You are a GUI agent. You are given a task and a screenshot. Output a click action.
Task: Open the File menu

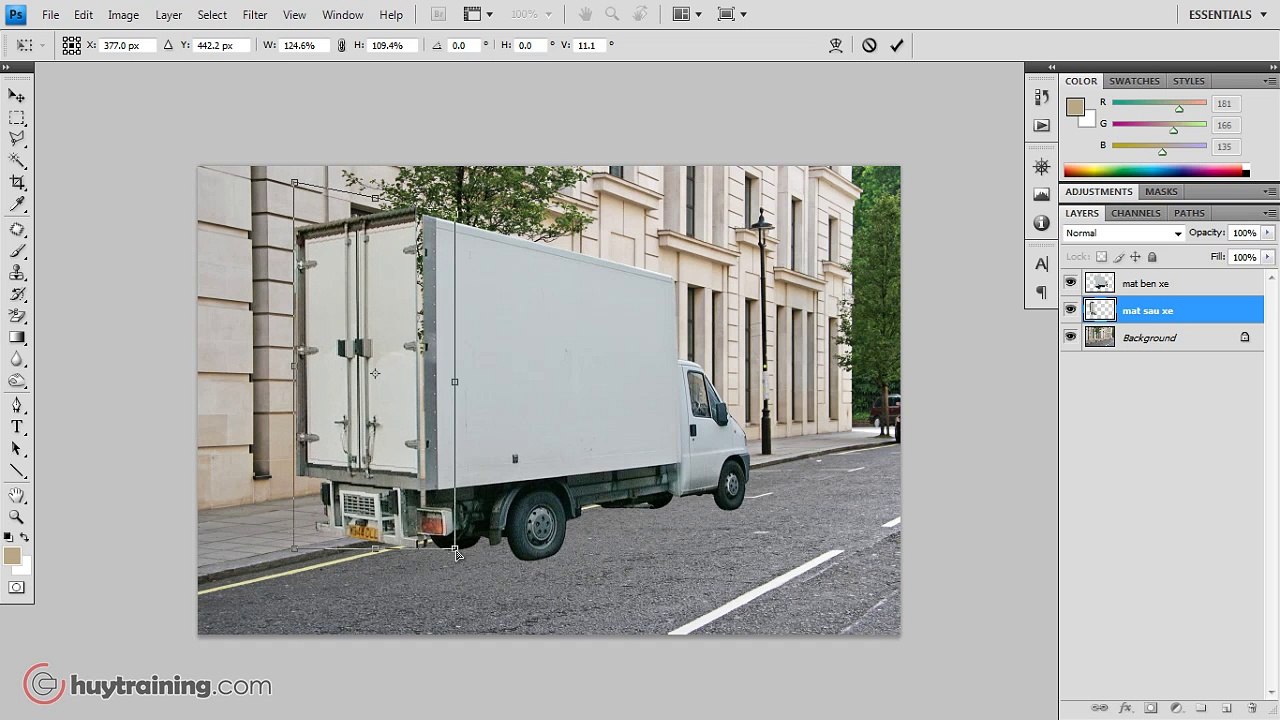(x=50, y=15)
